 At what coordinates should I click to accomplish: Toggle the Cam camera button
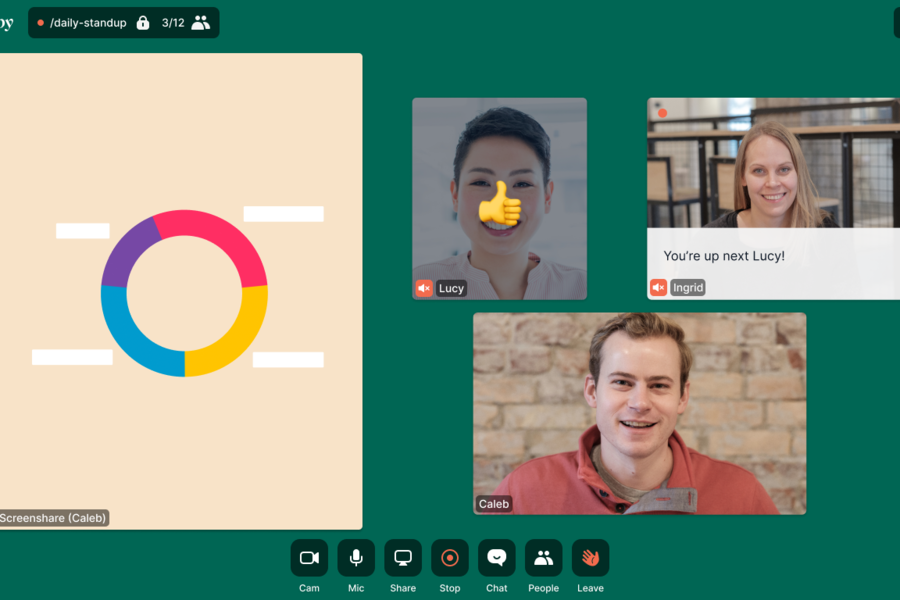tap(309, 558)
